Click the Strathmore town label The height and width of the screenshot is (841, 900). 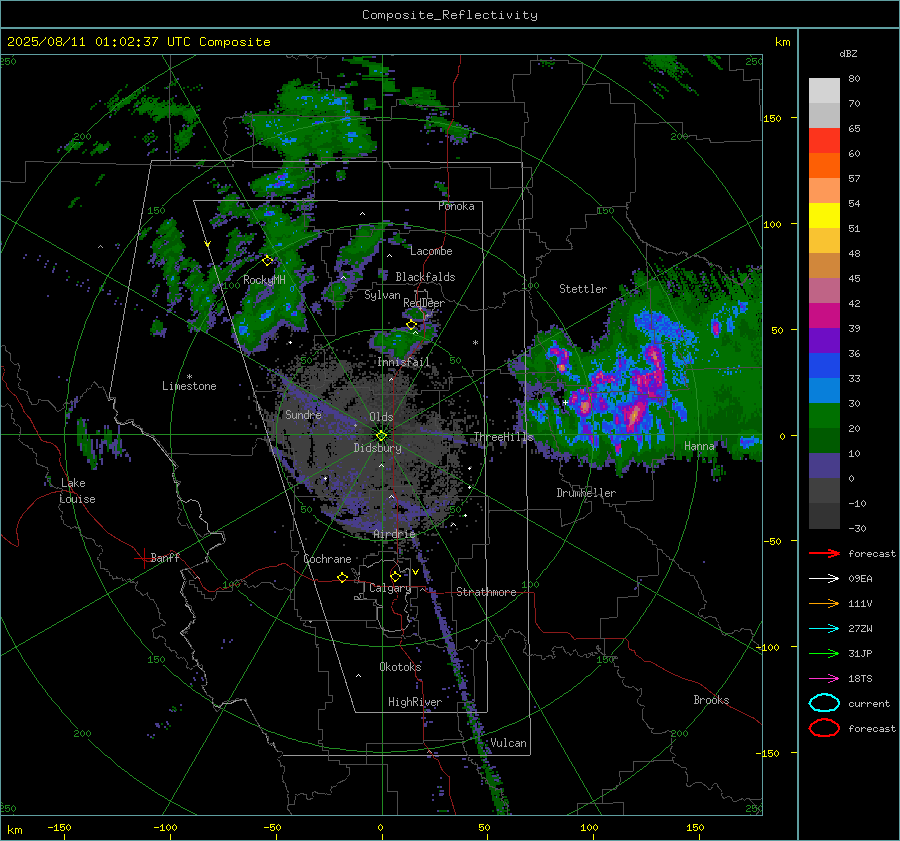coord(486,592)
